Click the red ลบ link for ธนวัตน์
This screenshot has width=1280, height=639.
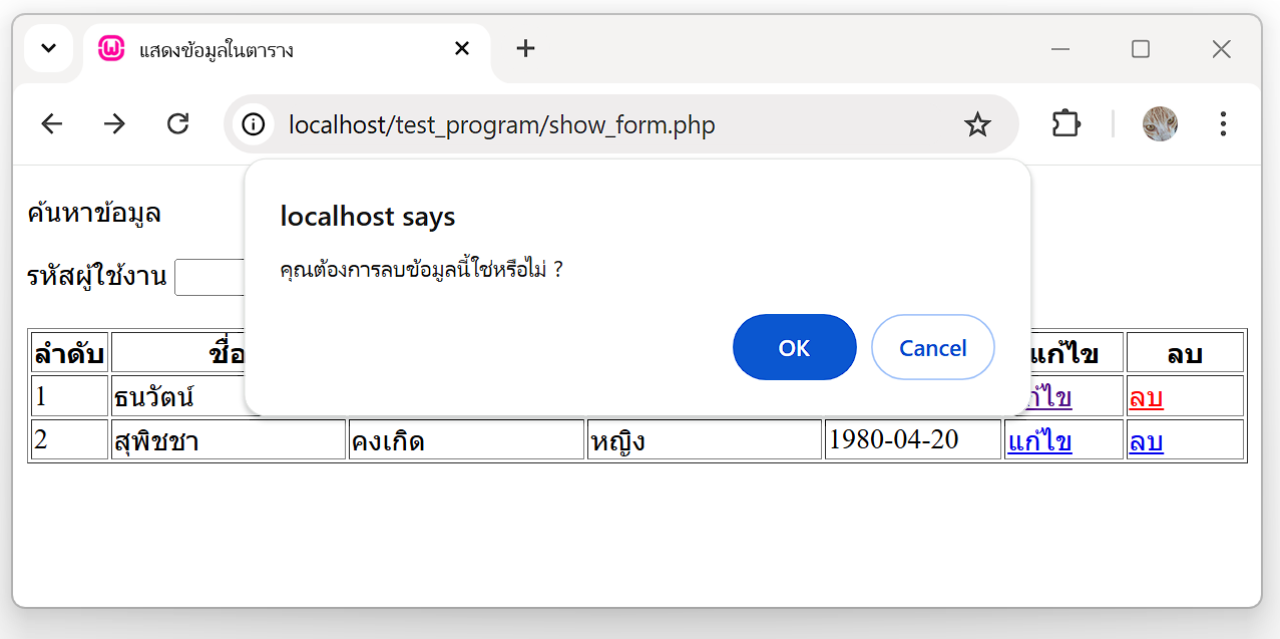(x=1146, y=397)
